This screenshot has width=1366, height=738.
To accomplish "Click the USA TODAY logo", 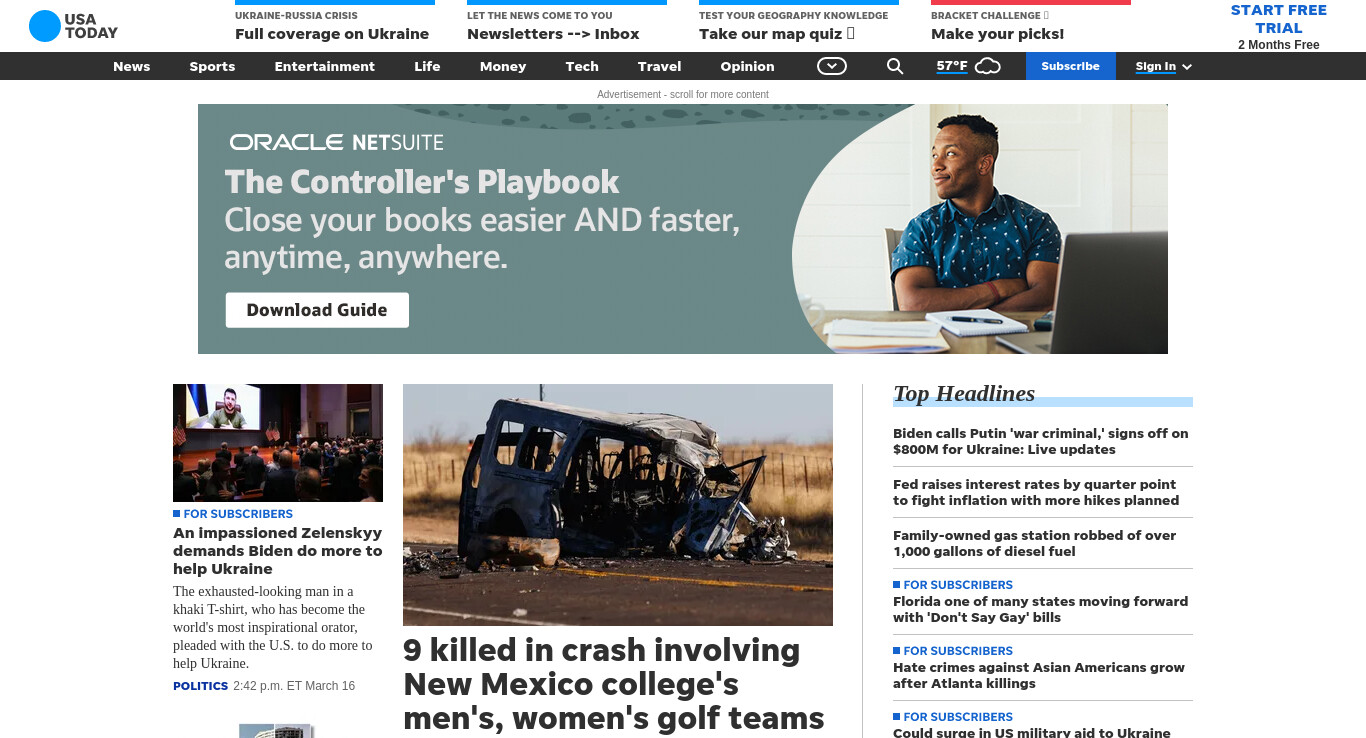I will [x=73, y=26].
